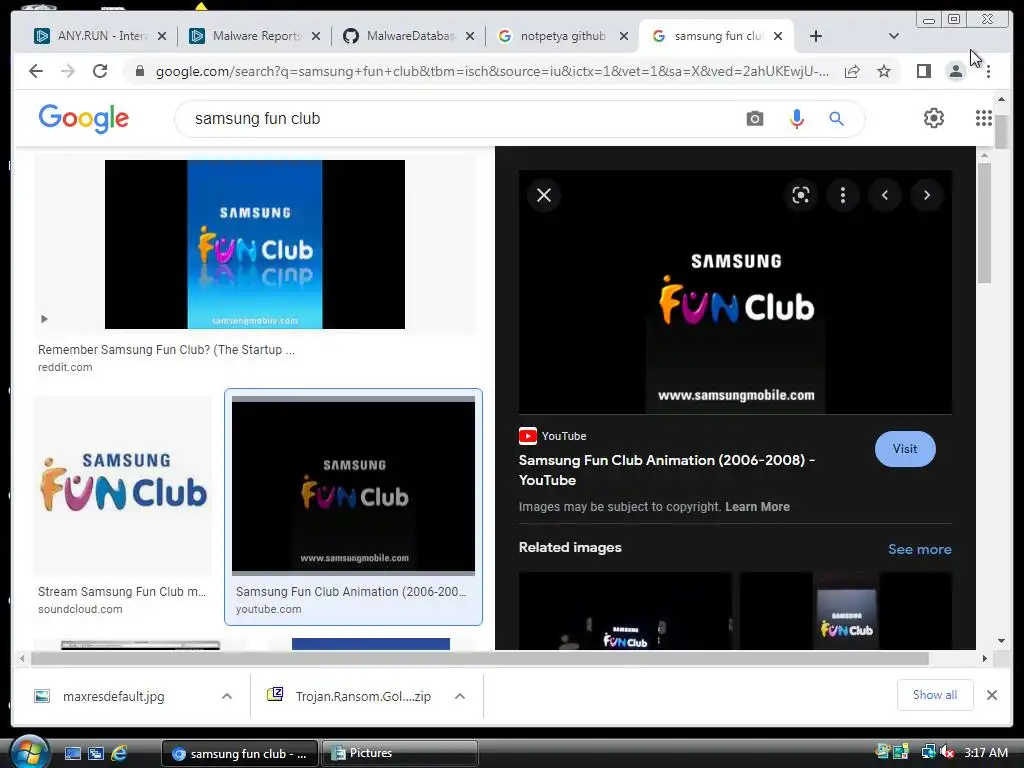Click muted volume tray icon
This screenshot has width=1024, height=768.
(945, 752)
